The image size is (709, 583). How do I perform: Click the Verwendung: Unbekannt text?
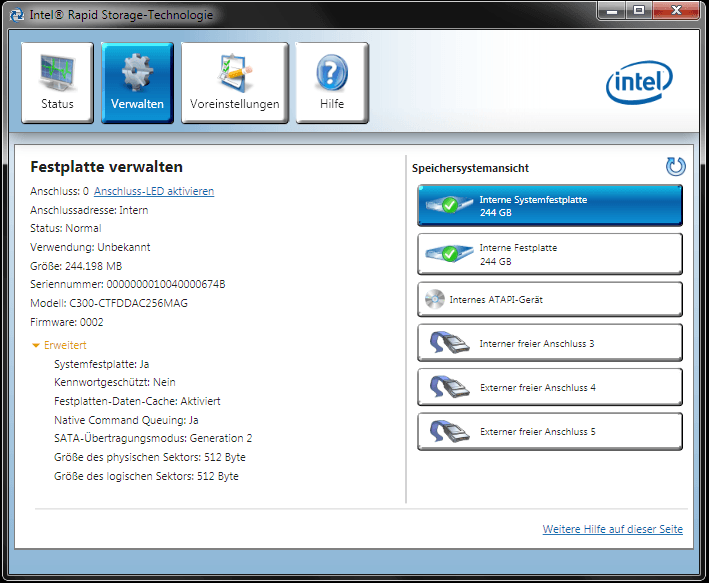90,247
